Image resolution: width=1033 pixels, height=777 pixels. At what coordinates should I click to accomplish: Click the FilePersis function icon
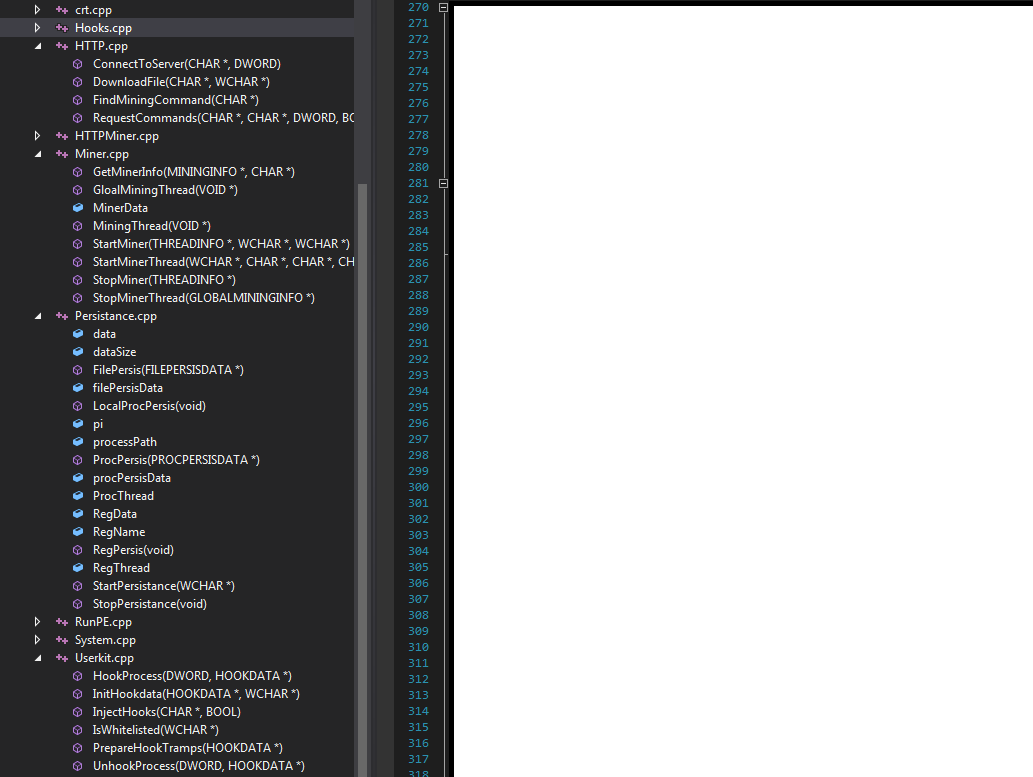(78, 370)
